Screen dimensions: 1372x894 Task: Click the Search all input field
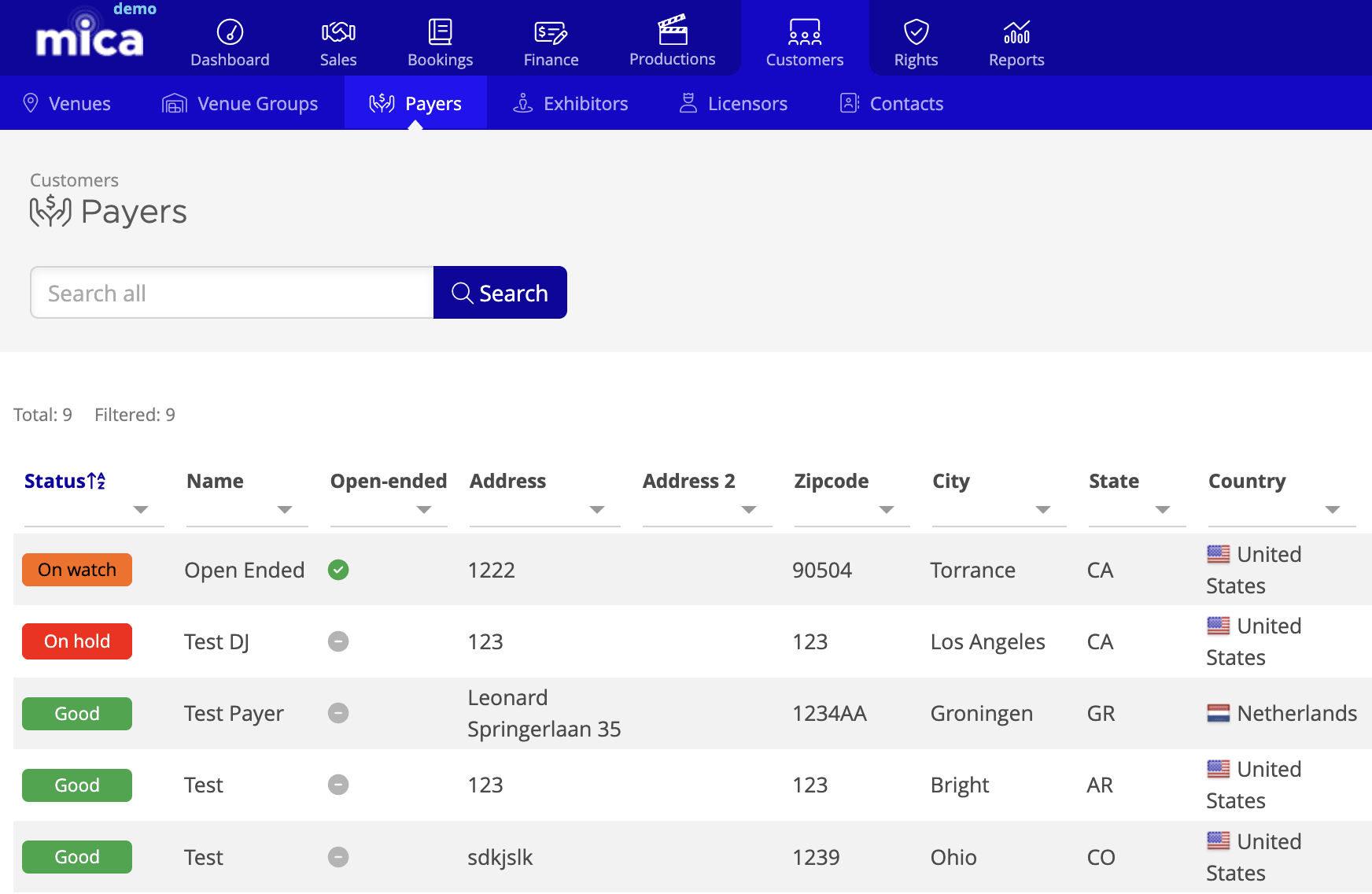[x=231, y=292]
